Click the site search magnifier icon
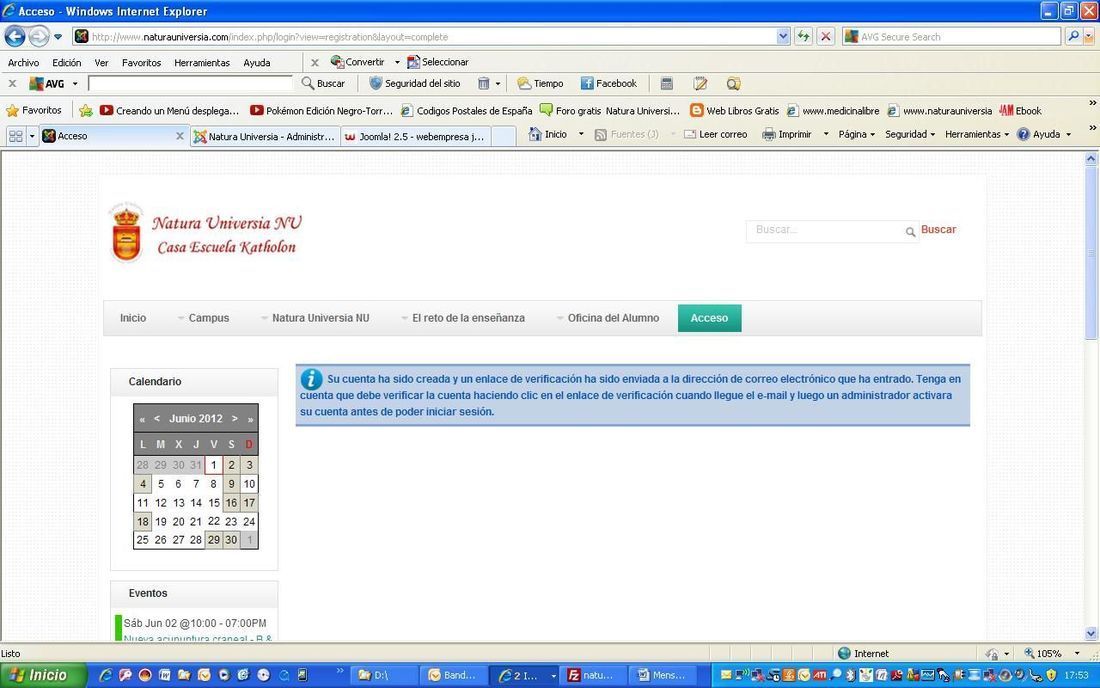Image resolution: width=1100 pixels, height=688 pixels. (x=910, y=231)
